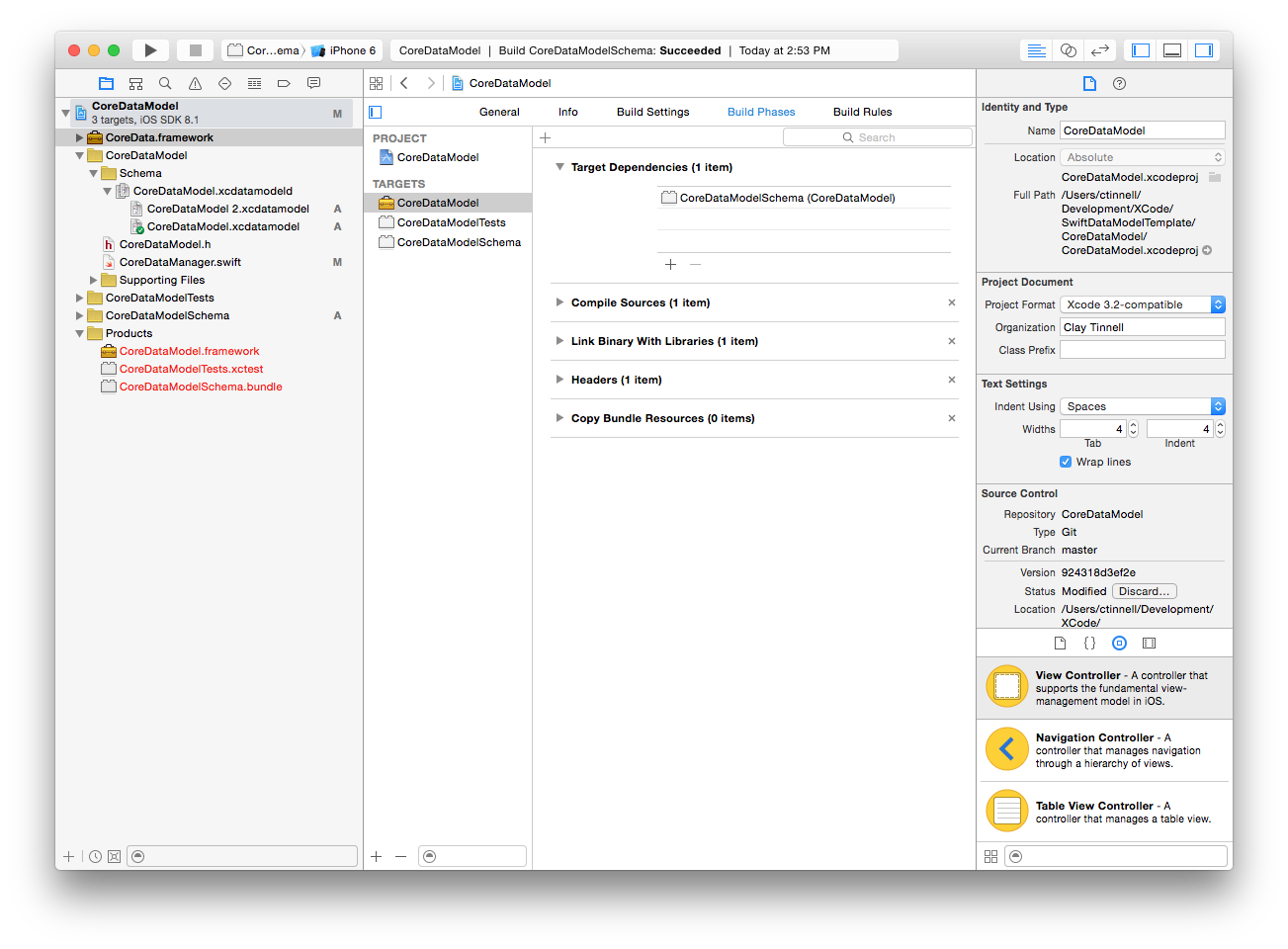
Task: Expand the CoreData.framework group
Action: coord(79,138)
